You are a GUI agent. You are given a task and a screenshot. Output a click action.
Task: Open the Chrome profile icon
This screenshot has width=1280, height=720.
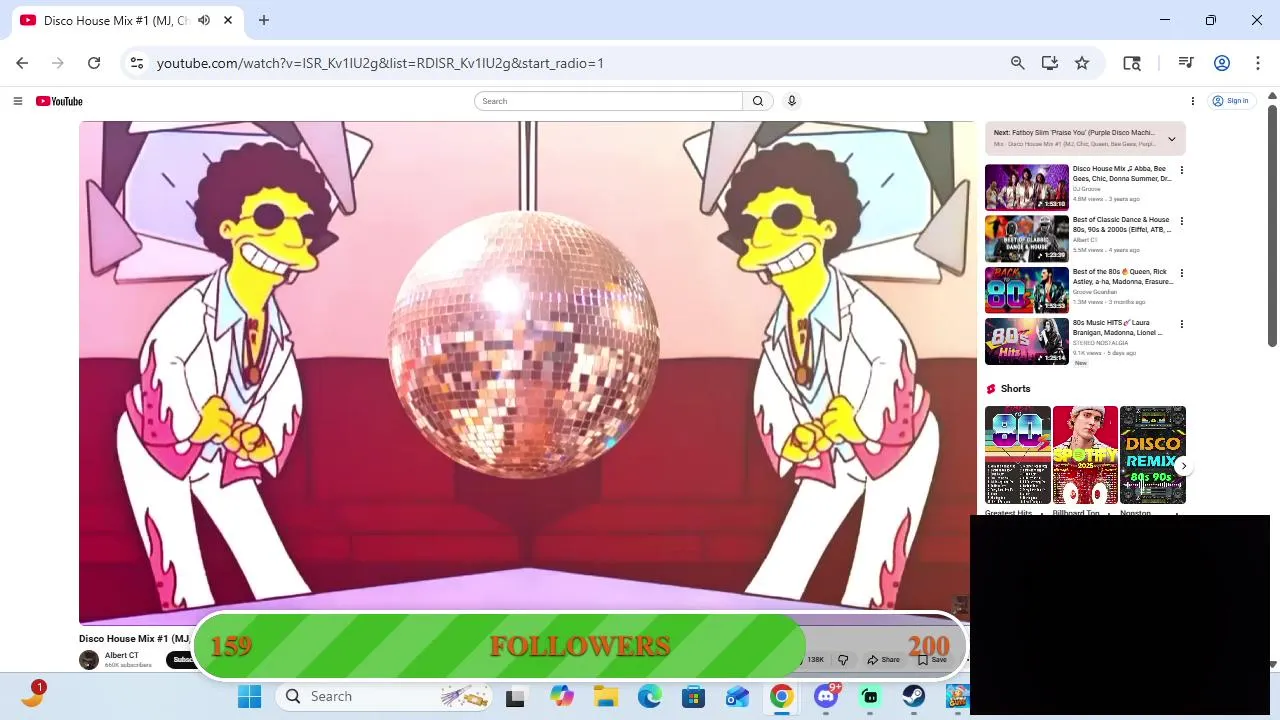1221,63
